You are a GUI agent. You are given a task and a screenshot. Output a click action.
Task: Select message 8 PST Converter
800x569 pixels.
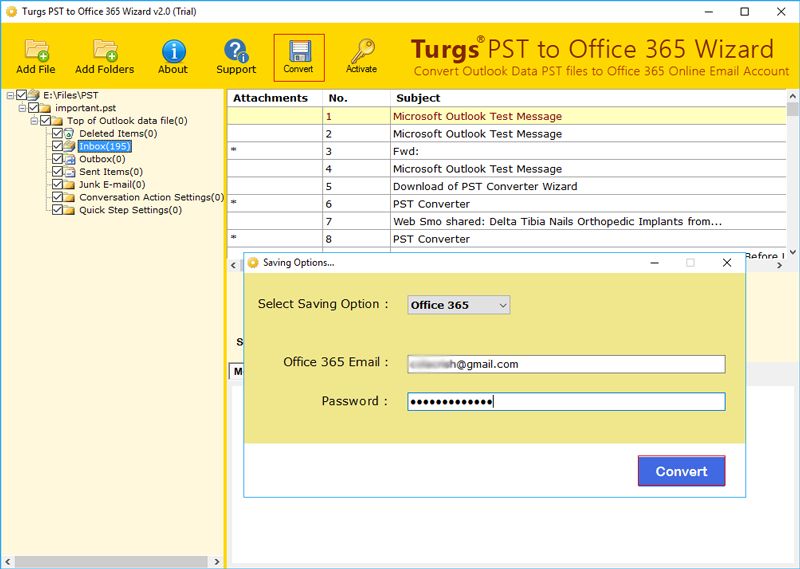(507, 239)
